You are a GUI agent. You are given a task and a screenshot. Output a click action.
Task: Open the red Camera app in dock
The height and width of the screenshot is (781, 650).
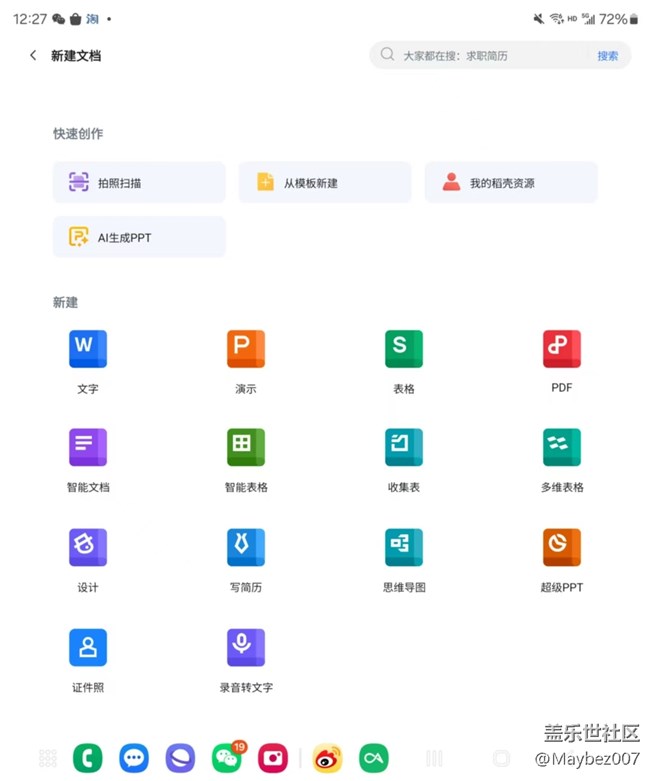(272, 758)
